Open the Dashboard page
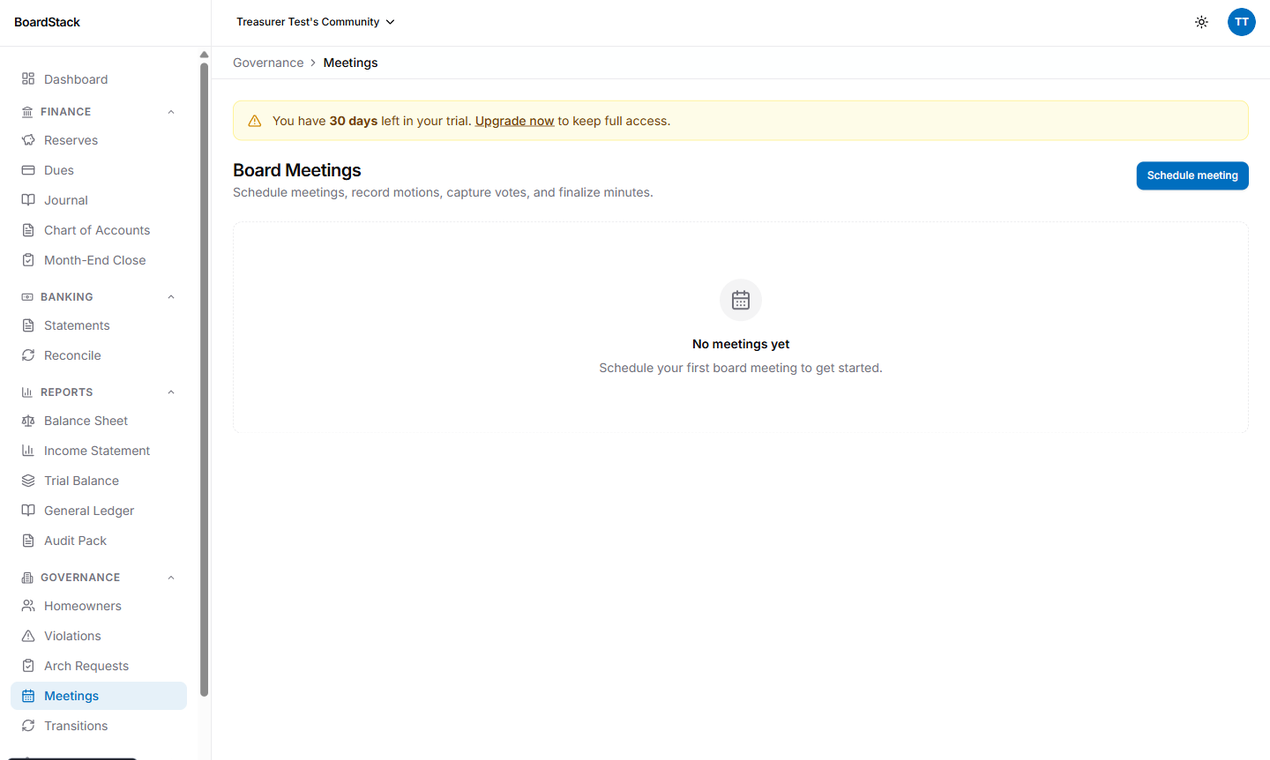Image resolution: width=1270 pixels, height=760 pixels. point(99,79)
